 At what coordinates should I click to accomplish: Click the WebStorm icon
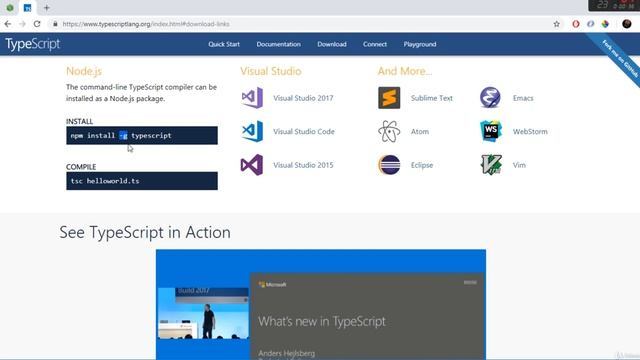[491, 131]
